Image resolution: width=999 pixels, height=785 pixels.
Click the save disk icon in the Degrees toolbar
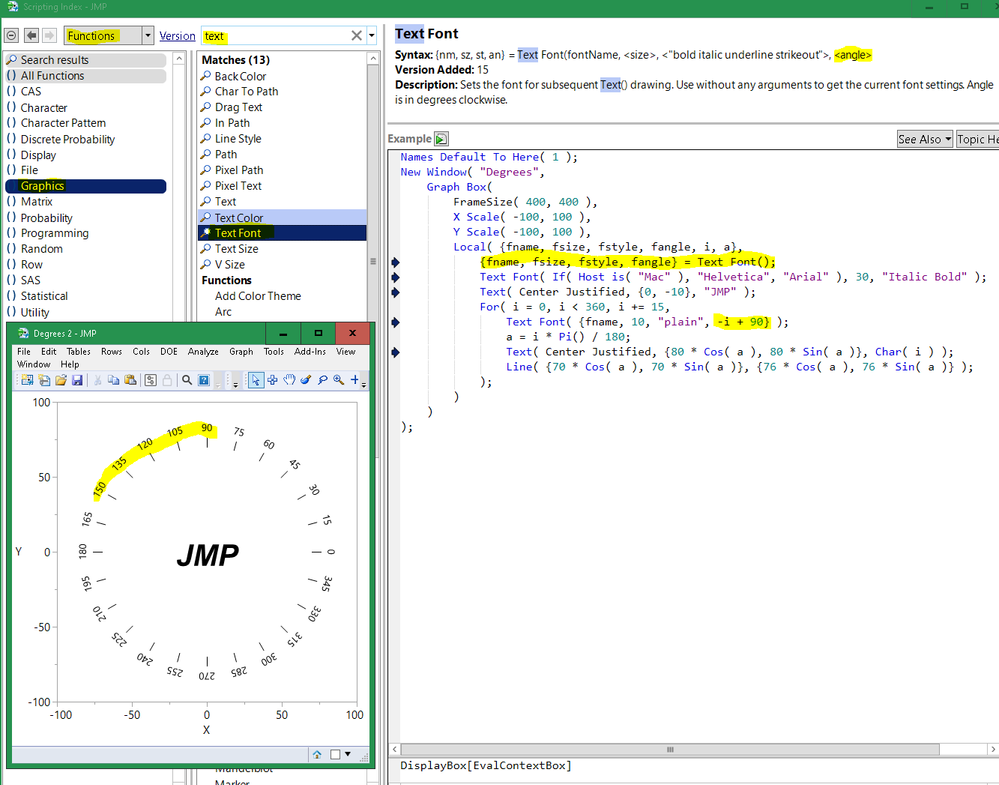point(77,380)
